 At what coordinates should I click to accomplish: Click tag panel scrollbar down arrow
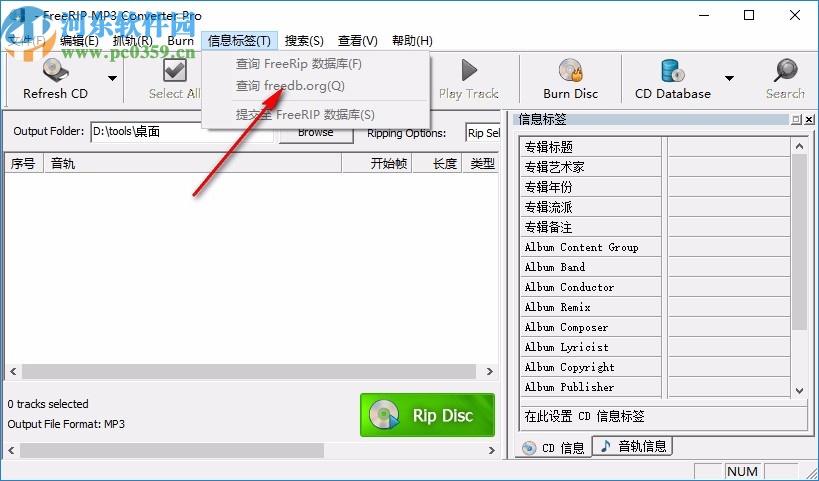(799, 390)
